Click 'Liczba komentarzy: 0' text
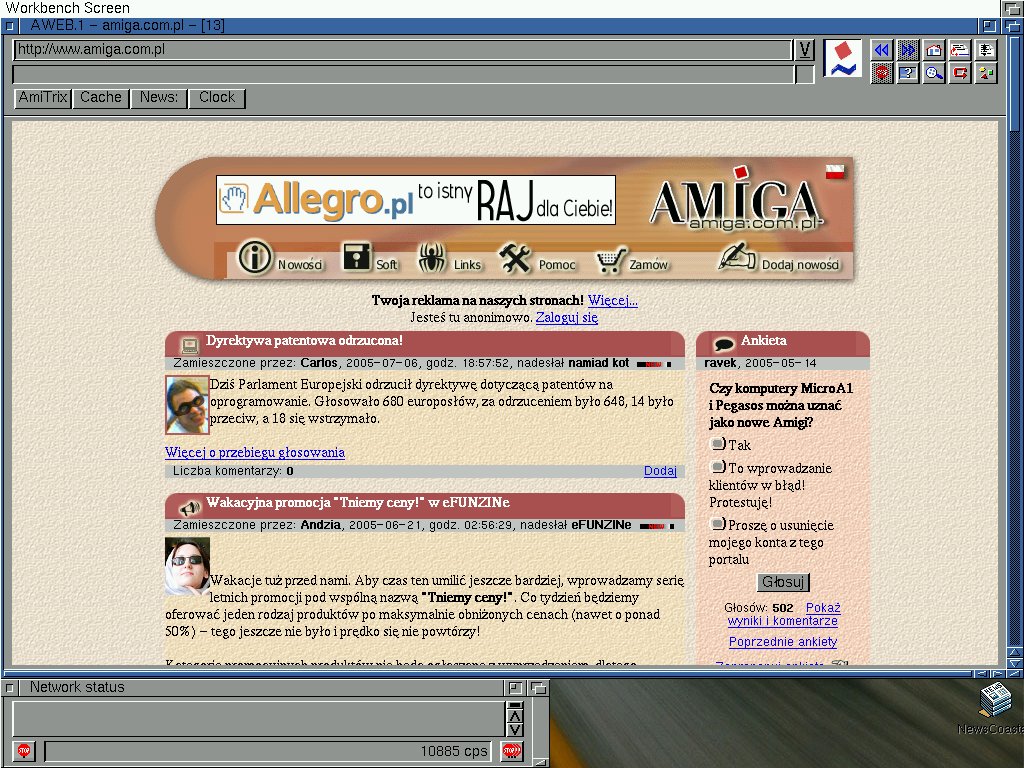The height and width of the screenshot is (768, 1024). pyautogui.click(x=233, y=471)
